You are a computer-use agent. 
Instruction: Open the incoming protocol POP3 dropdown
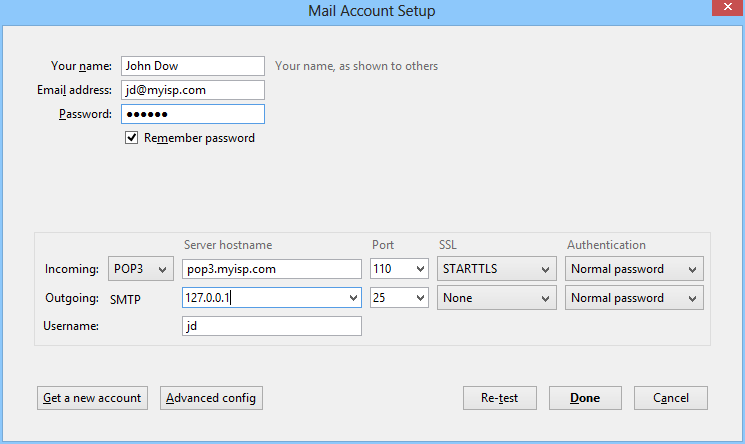pos(140,269)
